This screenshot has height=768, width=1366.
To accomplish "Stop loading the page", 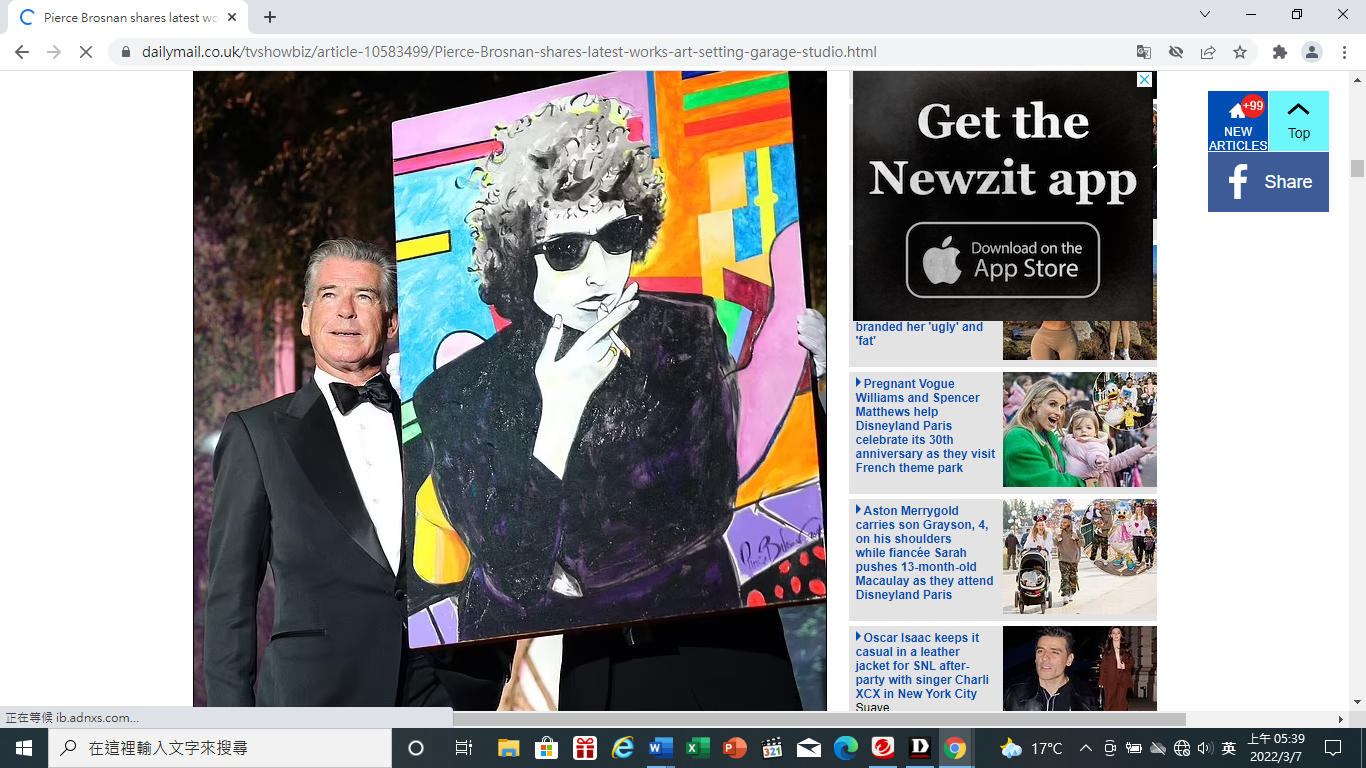I will click(x=86, y=52).
